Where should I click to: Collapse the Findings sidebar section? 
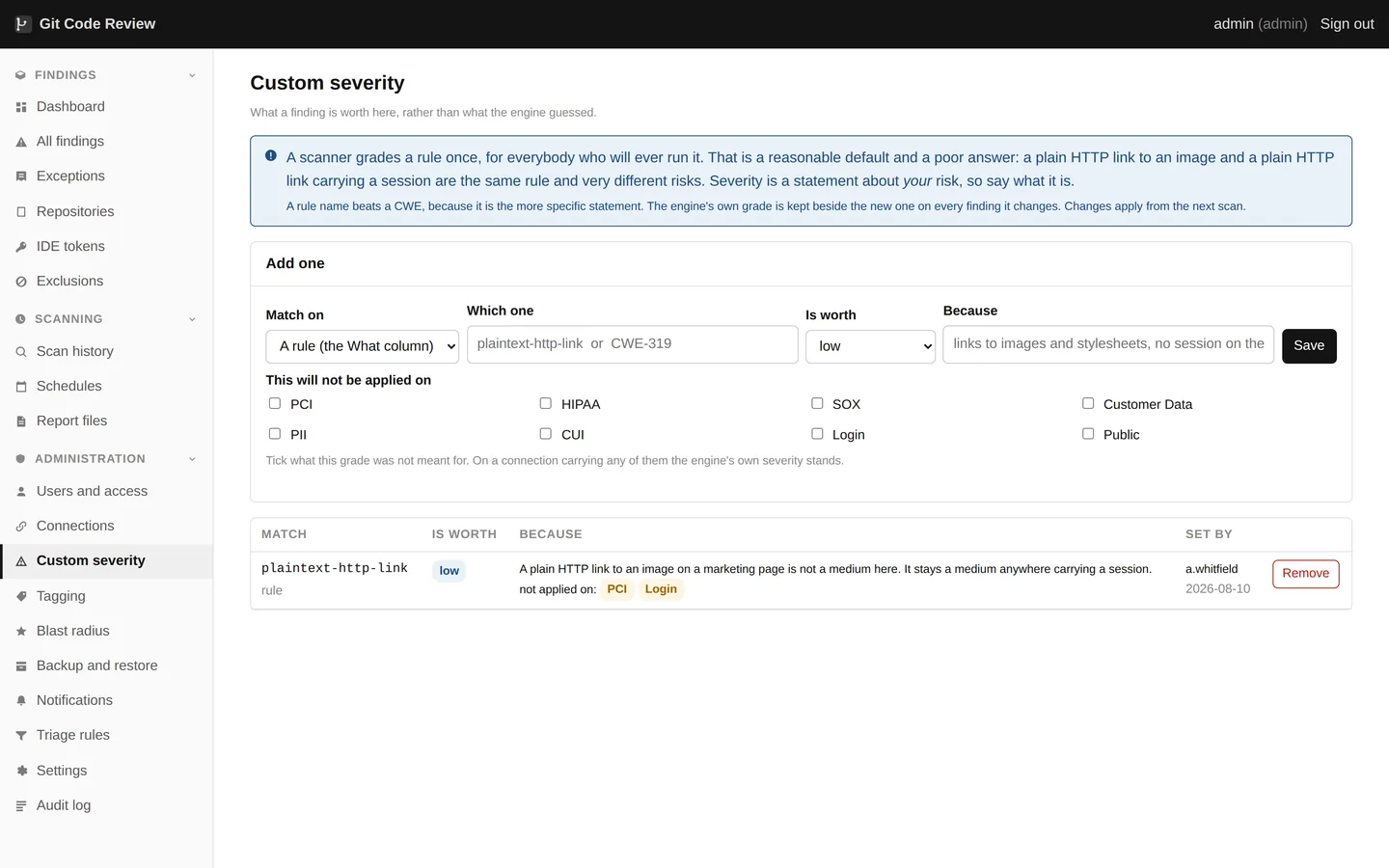(x=106, y=75)
